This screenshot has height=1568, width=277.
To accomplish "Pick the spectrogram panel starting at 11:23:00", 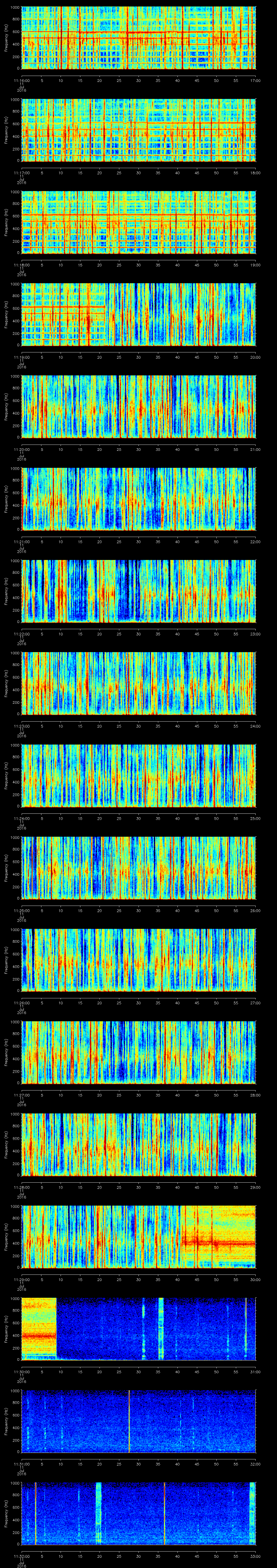I will click(x=139, y=683).
